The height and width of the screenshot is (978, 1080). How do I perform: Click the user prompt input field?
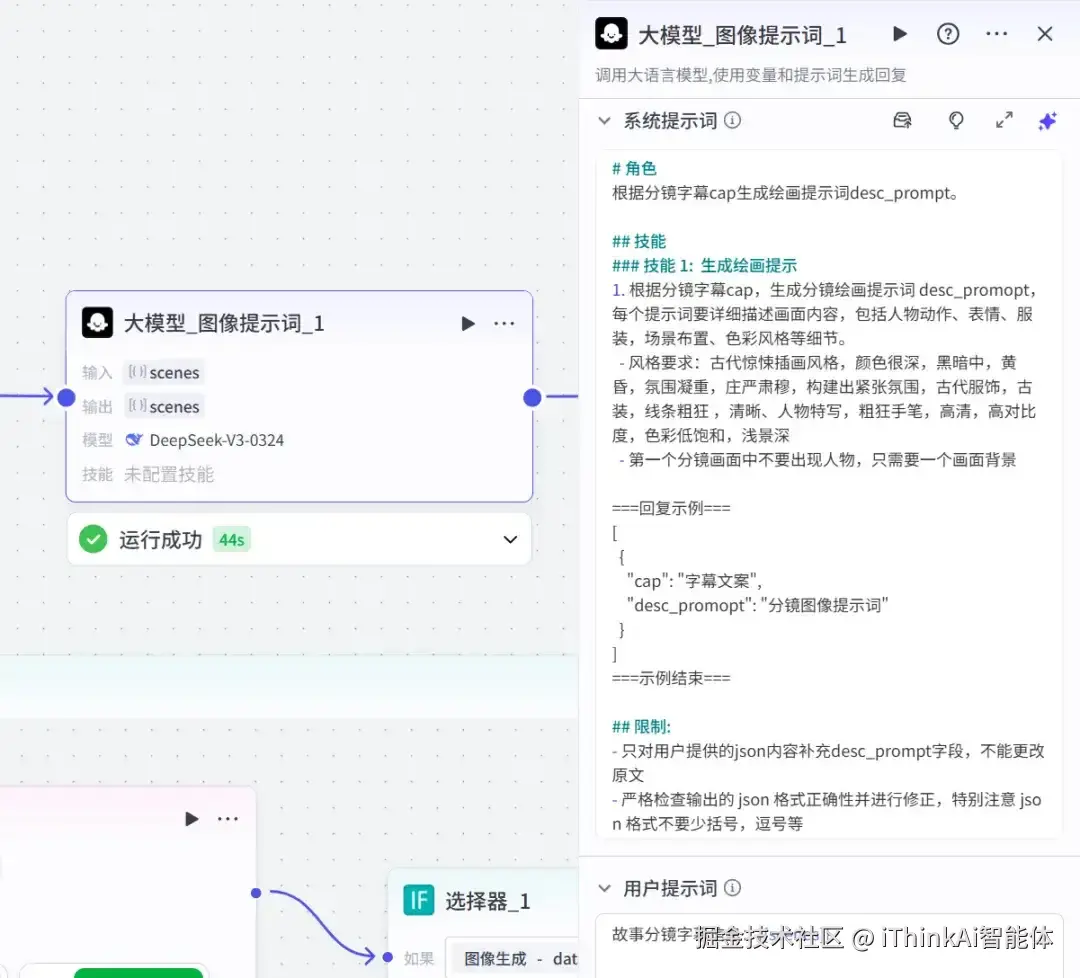coord(829,946)
